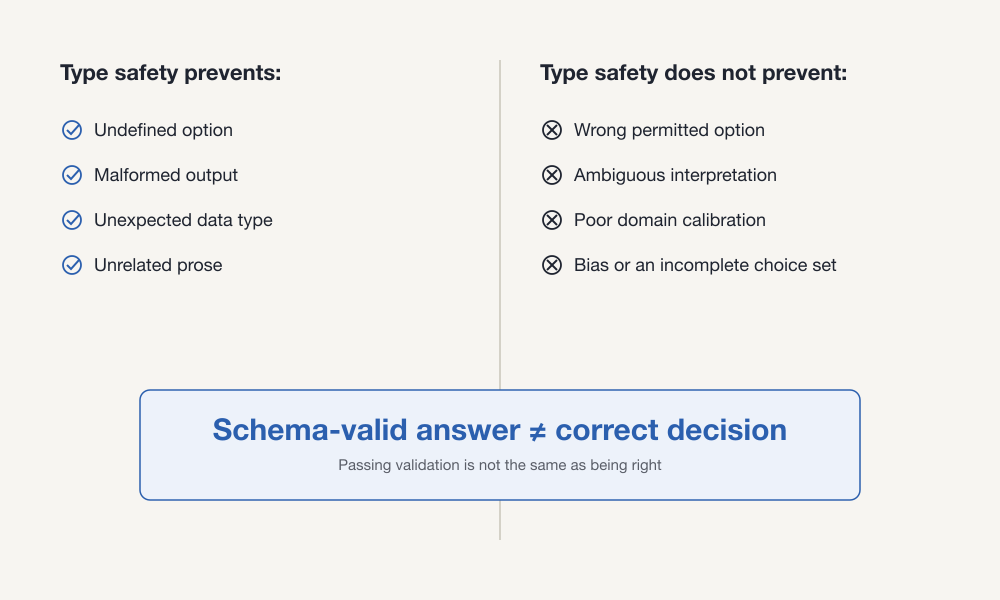Click the checkmark icon next to Malformed output

(72, 175)
